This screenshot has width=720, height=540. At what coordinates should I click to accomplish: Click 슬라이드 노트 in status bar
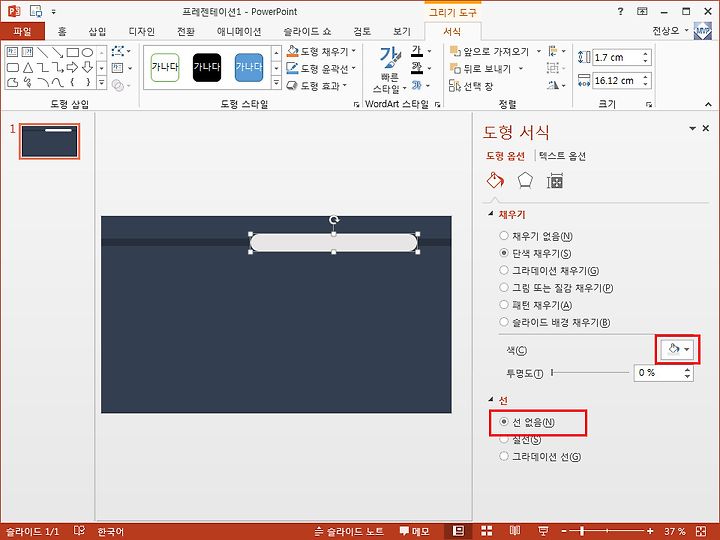click(349, 532)
